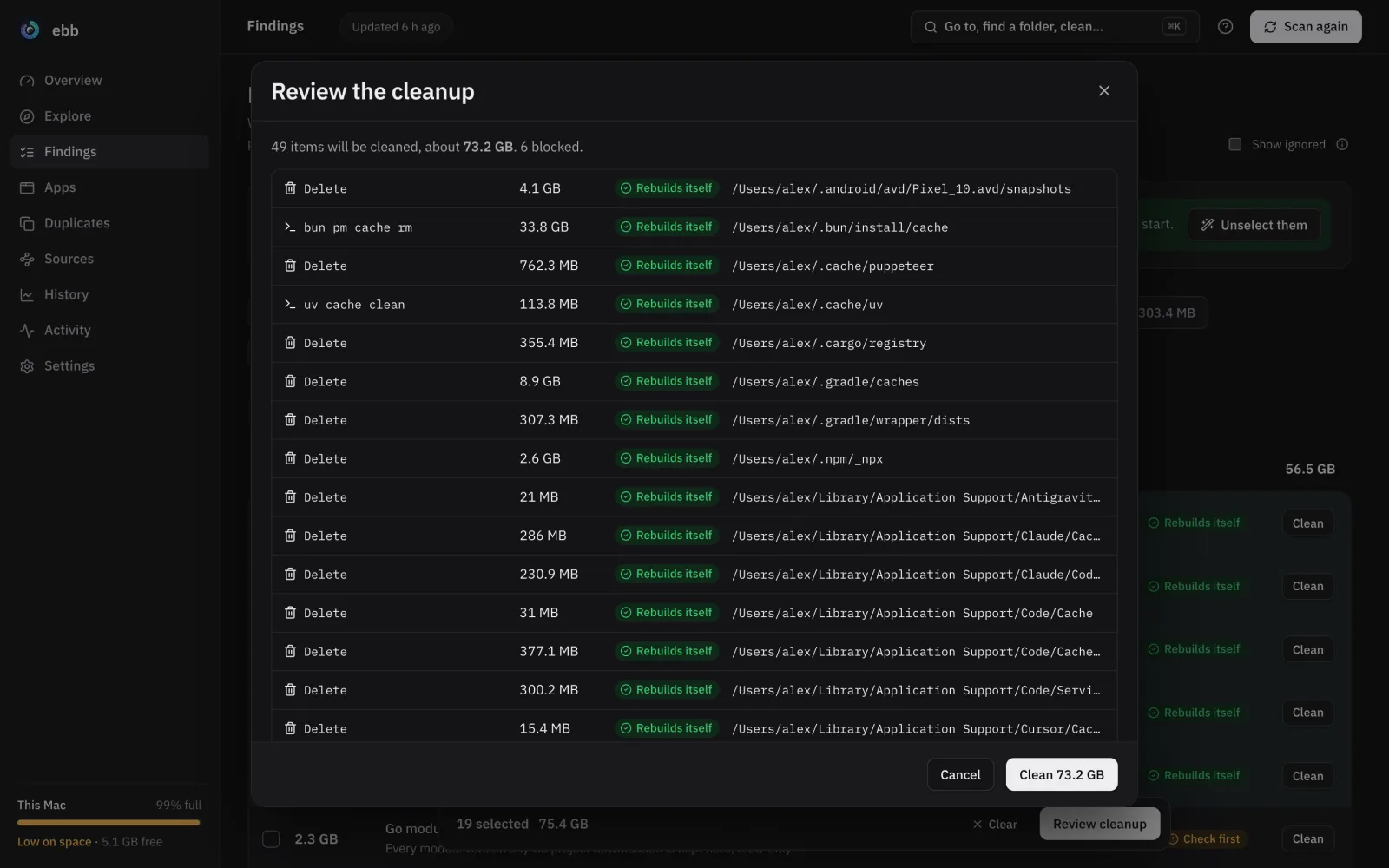Select Findings in the sidebar
Screen dimensions: 1389x868
(109, 152)
